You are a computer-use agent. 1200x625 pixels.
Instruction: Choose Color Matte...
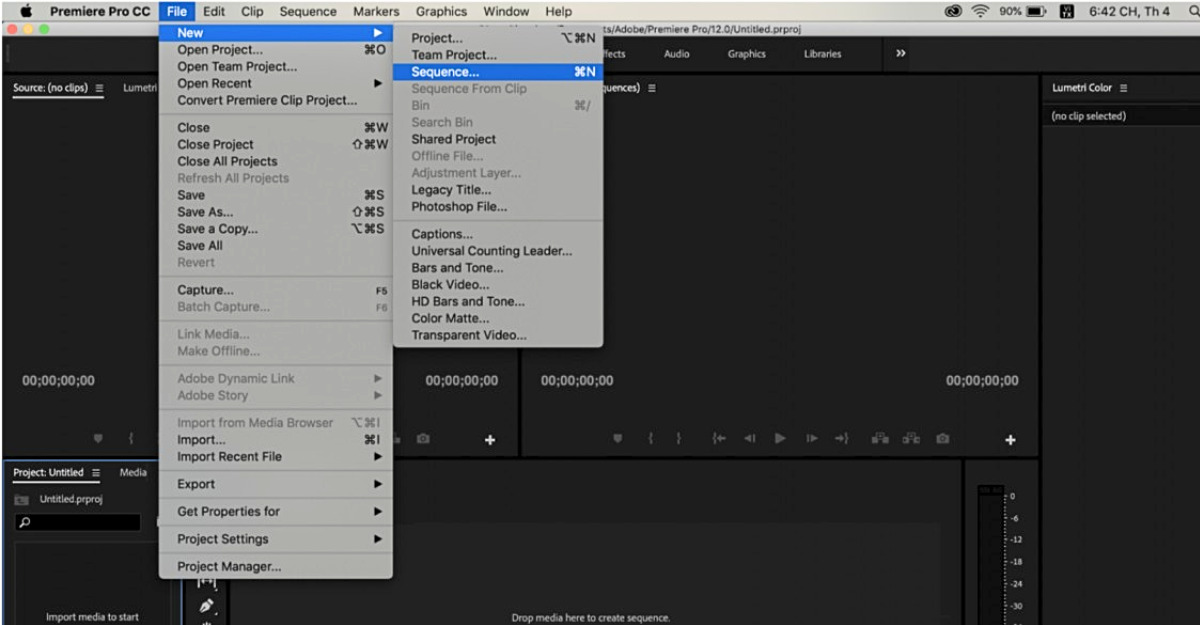(498, 318)
